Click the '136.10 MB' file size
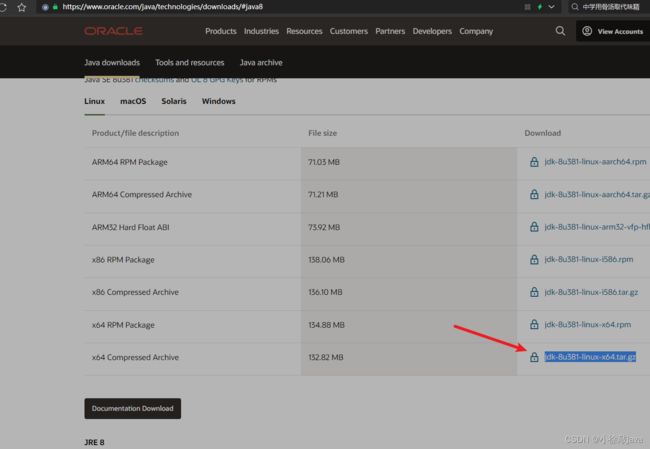Screen dimensions: 650x449 point(325,292)
